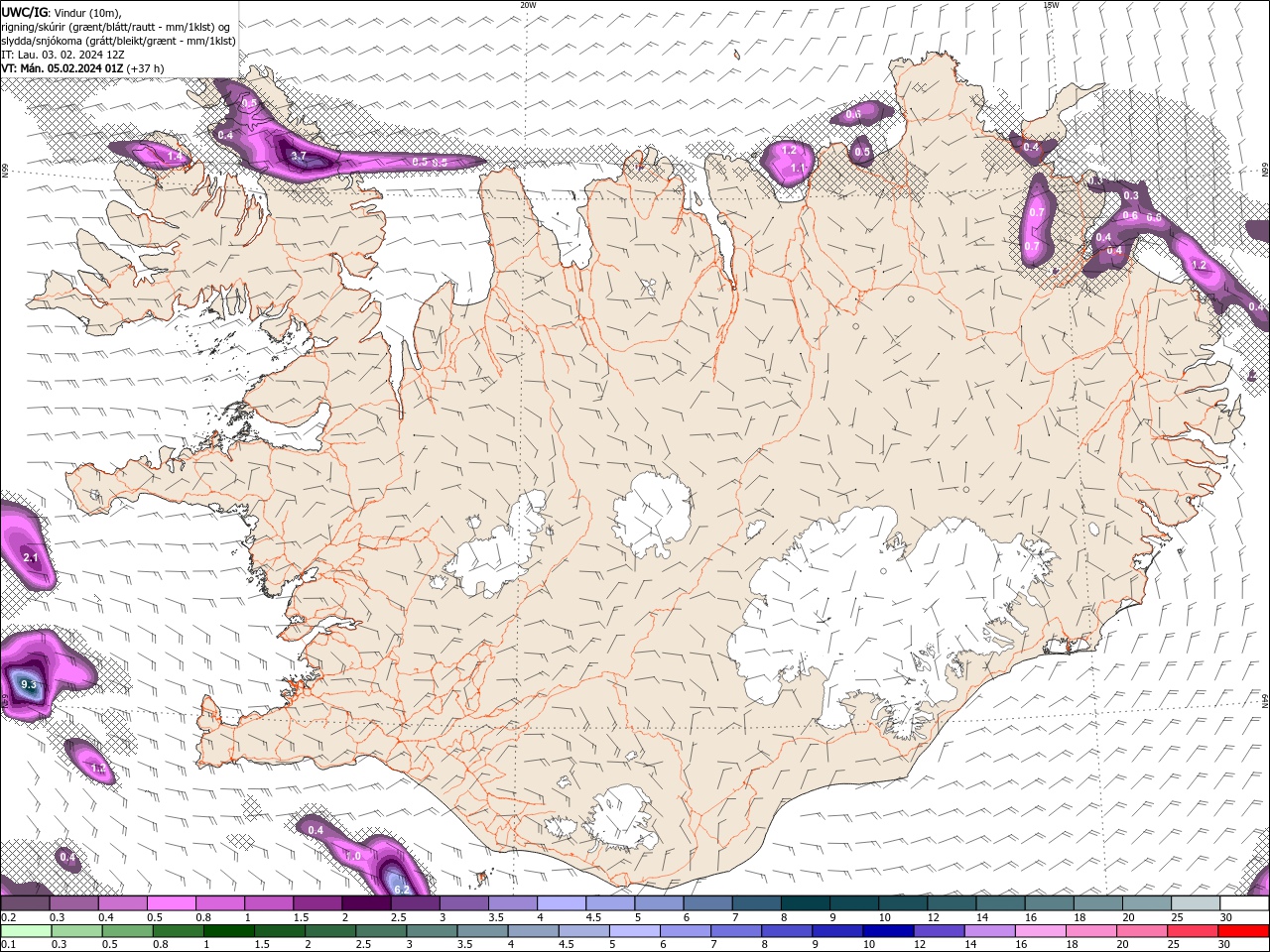This screenshot has height=952, width=1270.
Task: Pick lower legend pink swatch between 16 and 18
Action: coord(1041,931)
